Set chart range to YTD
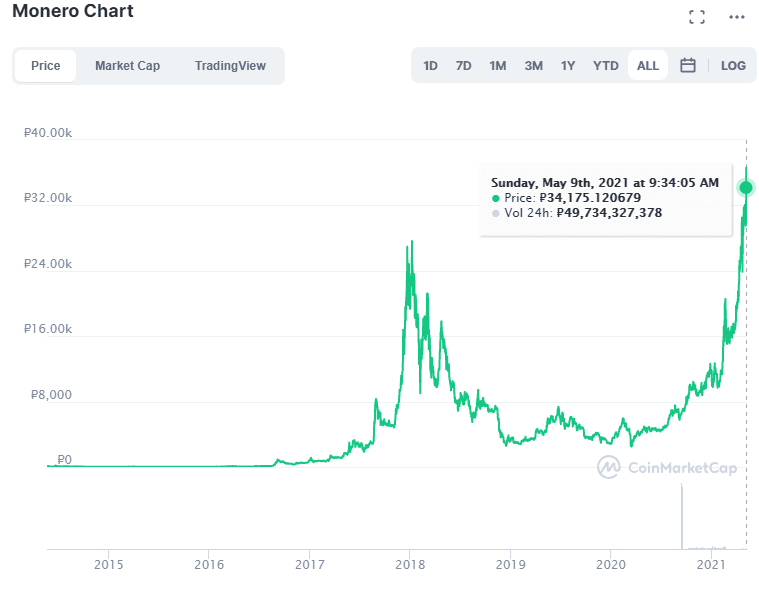Image resolution: width=759 pixels, height=589 pixels. click(x=605, y=66)
